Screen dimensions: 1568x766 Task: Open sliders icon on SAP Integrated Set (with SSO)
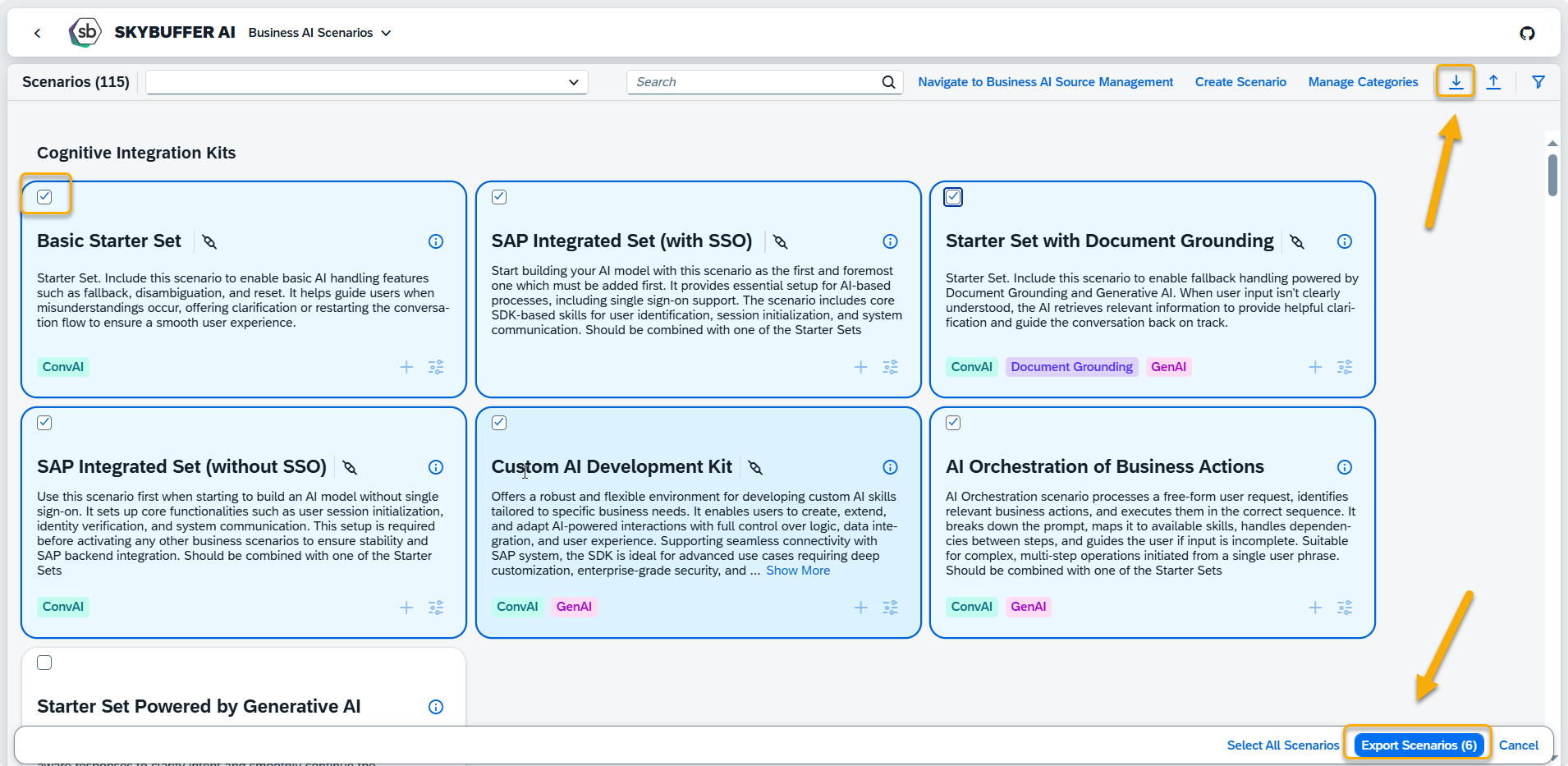(x=890, y=367)
